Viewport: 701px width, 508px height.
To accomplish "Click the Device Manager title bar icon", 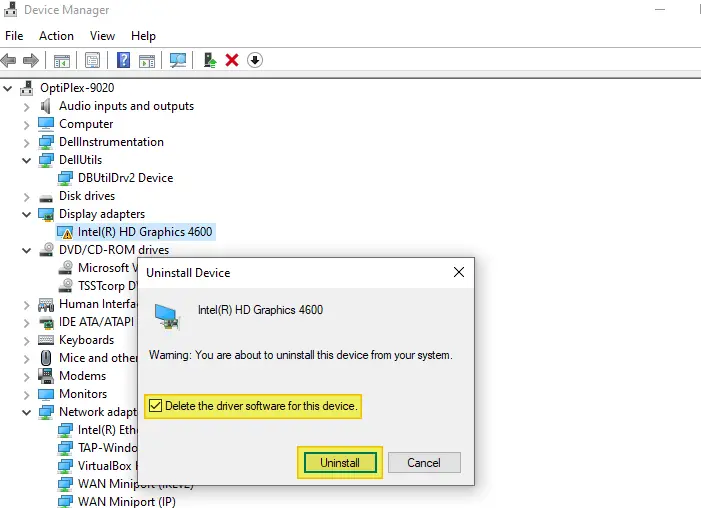I will pos(10,9).
